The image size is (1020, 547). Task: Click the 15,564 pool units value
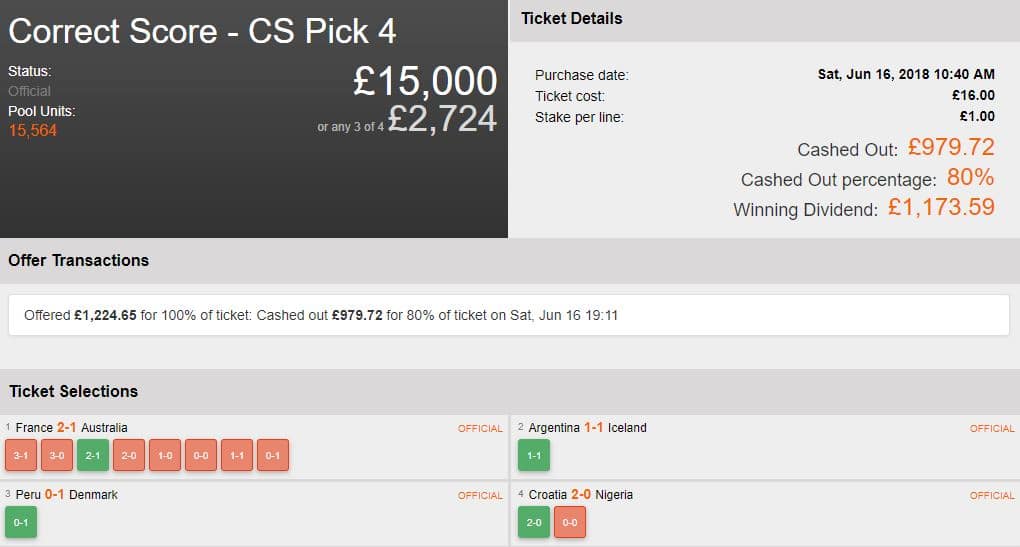pos(32,130)
